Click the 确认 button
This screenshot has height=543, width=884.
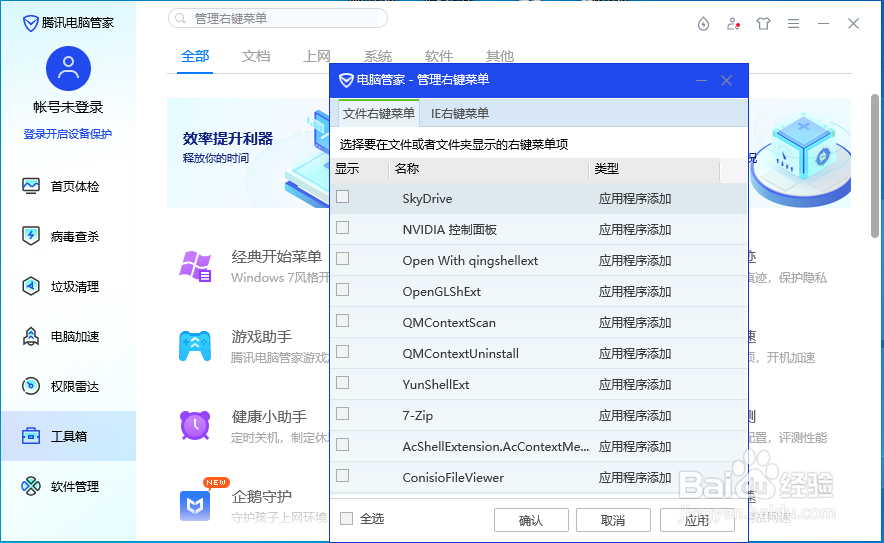531,520
